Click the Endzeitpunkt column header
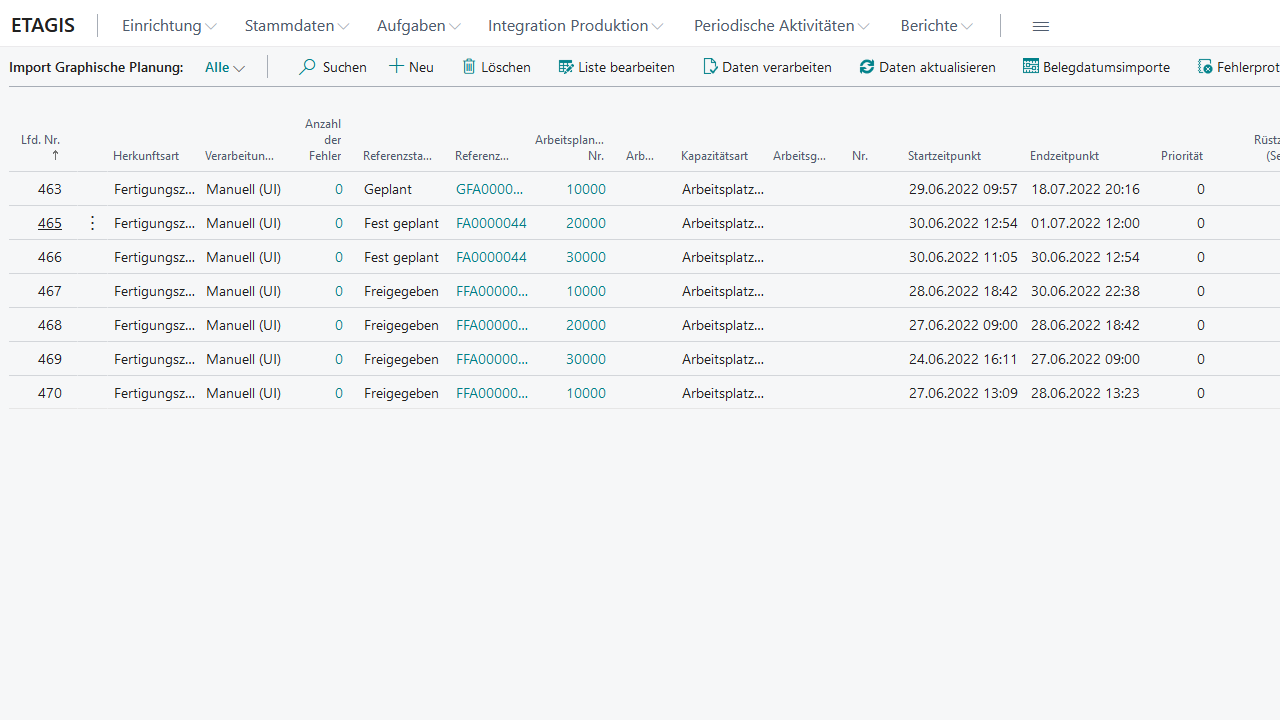 click(1064, 156)
